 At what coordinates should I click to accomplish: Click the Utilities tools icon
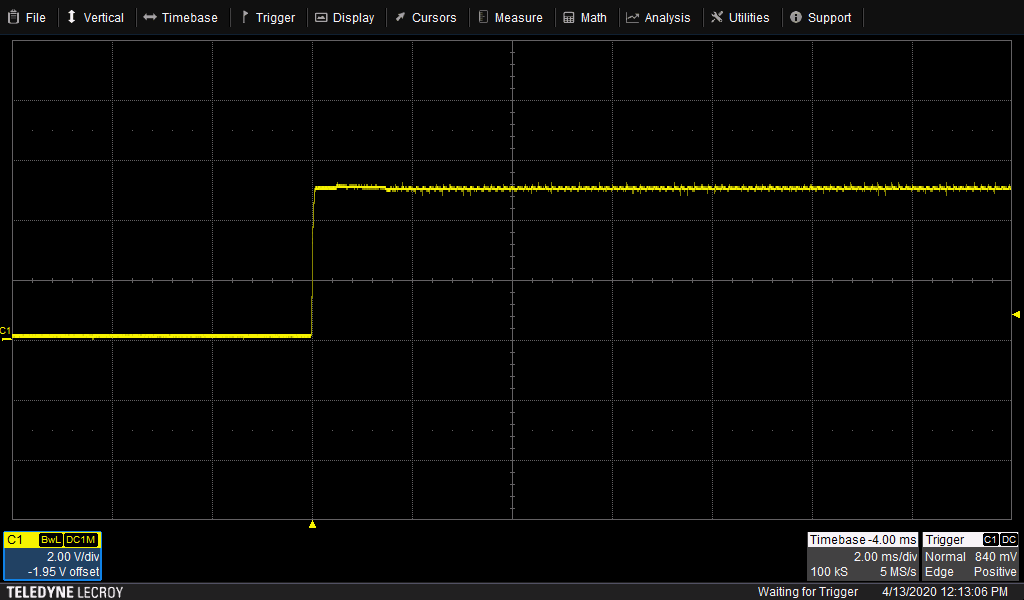click(x=717, y=17)
